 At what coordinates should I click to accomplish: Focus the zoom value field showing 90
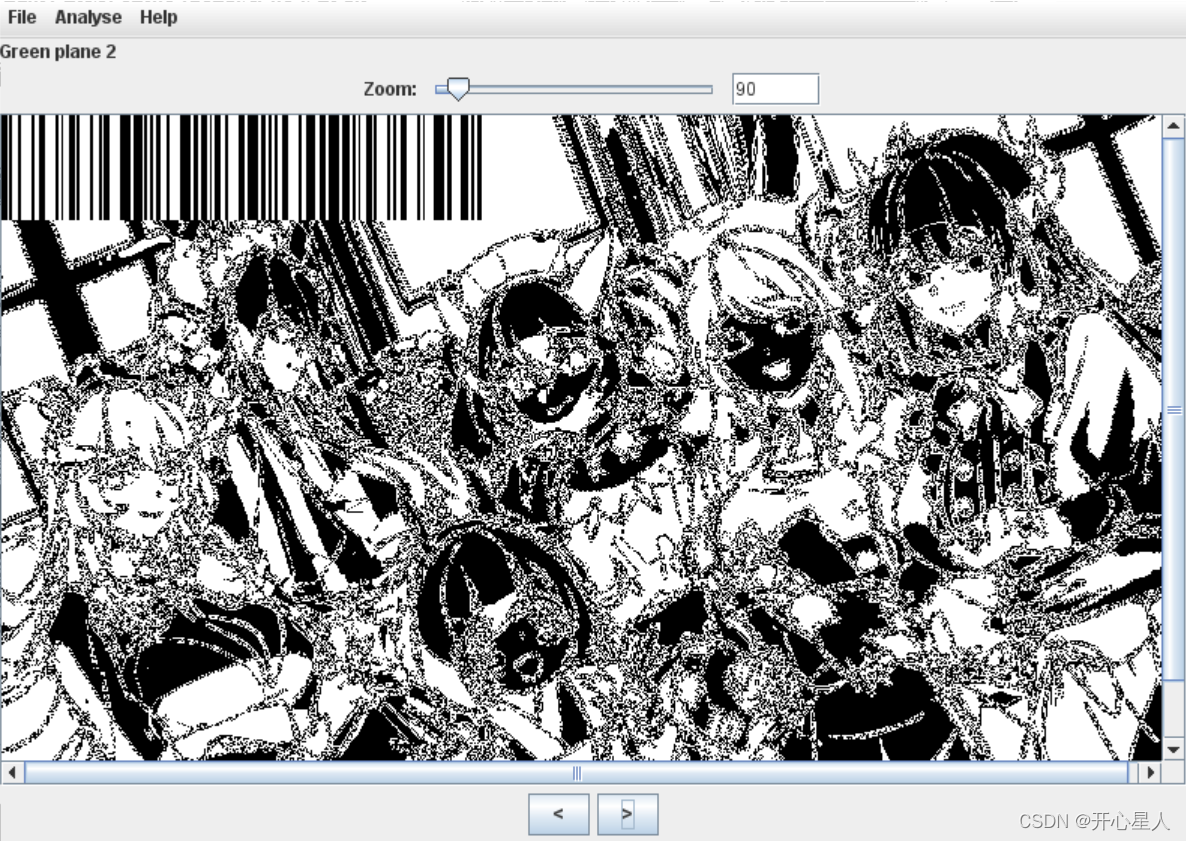pos(775,89)
